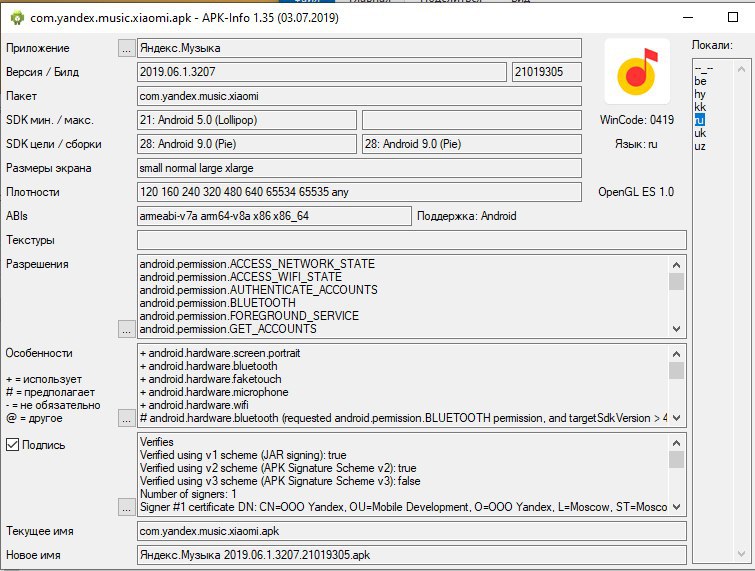Select the android.hardware.screen.portrait feature line
755x571 pixels.
(220, 353)
